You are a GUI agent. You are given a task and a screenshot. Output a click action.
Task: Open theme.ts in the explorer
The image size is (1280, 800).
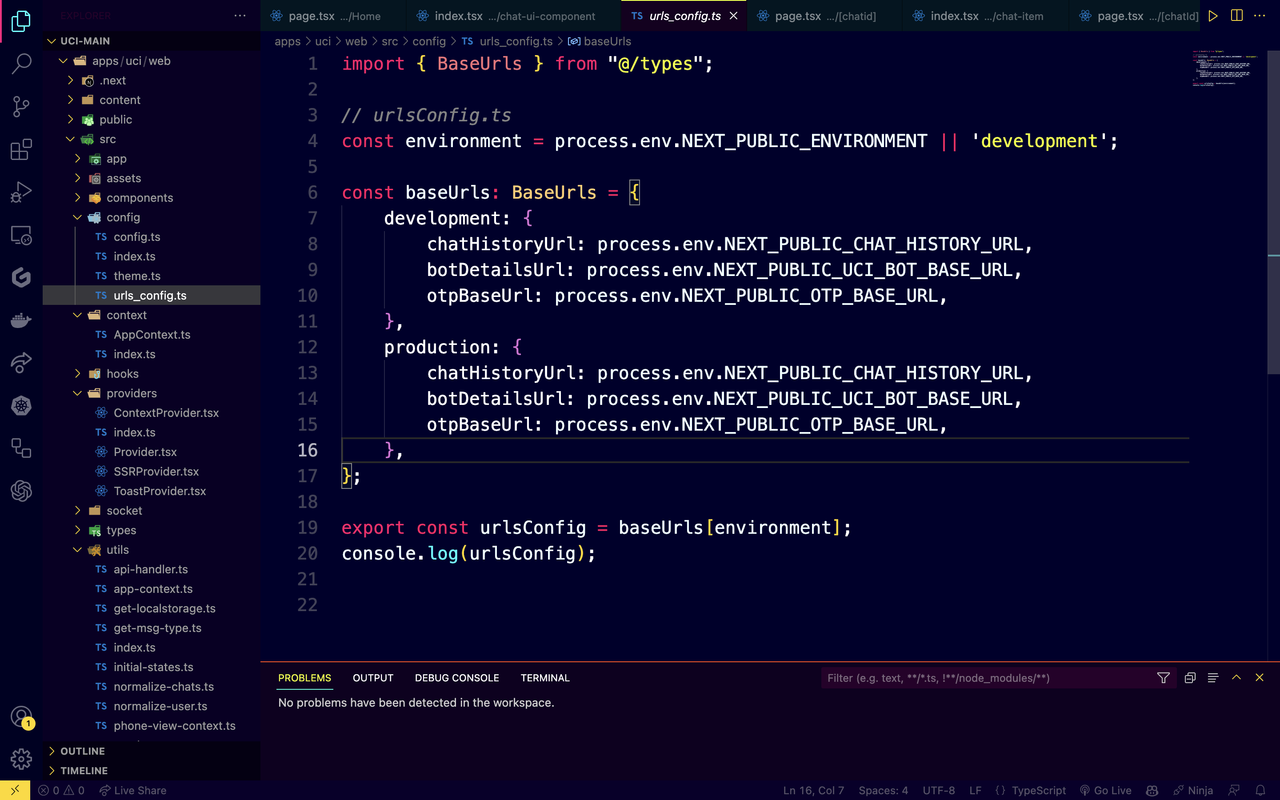pyautogui.click(x=151, y=276)
